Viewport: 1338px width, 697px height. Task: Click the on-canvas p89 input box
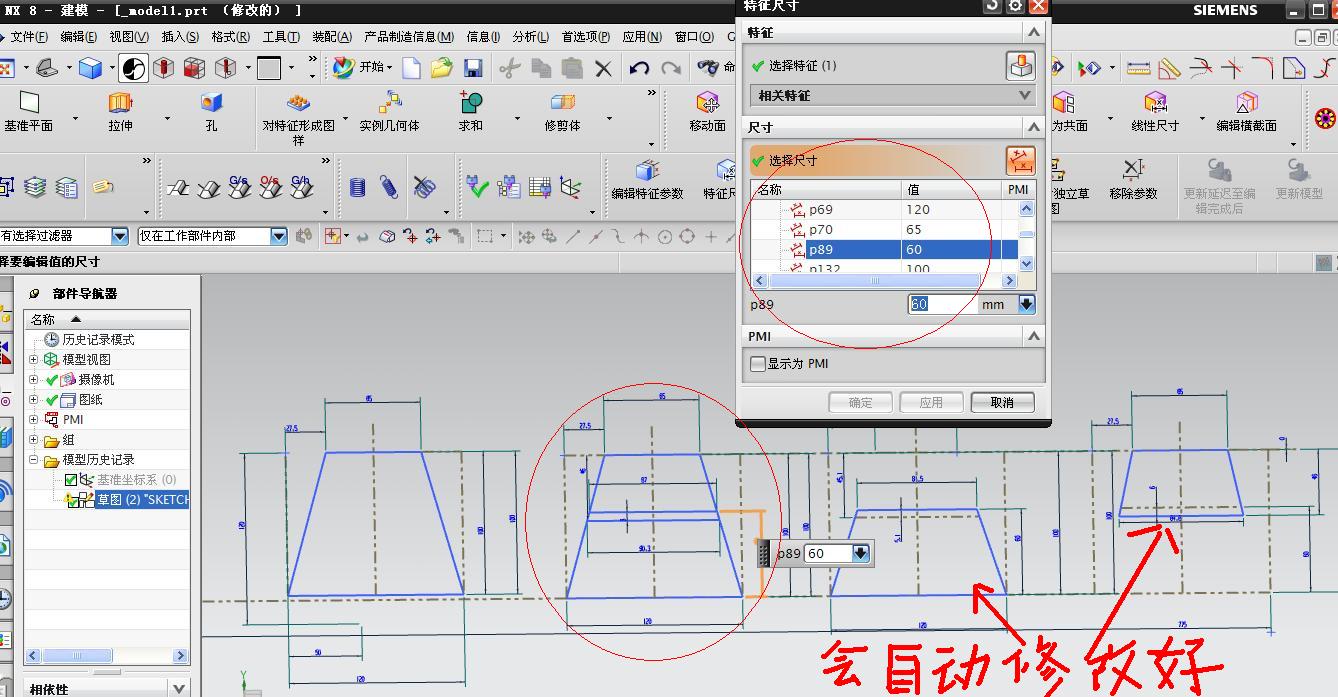click(x=828, y=553)
